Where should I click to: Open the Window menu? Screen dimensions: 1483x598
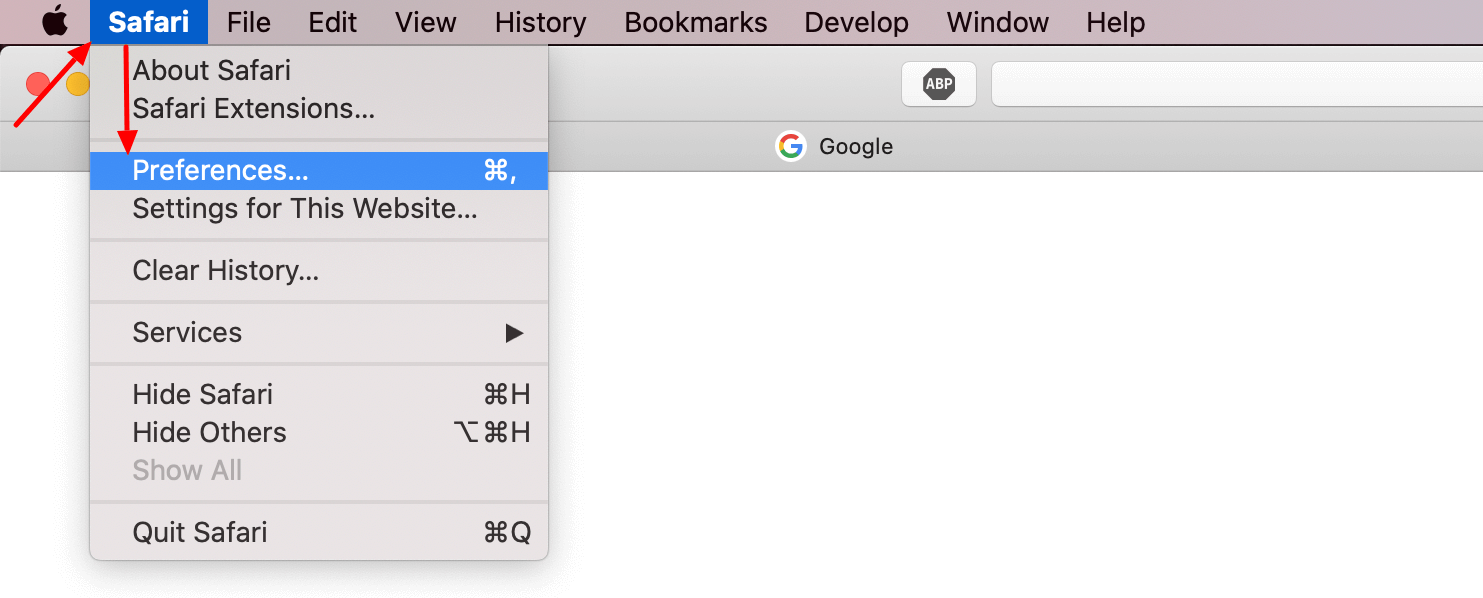click(x=998, y=22)
